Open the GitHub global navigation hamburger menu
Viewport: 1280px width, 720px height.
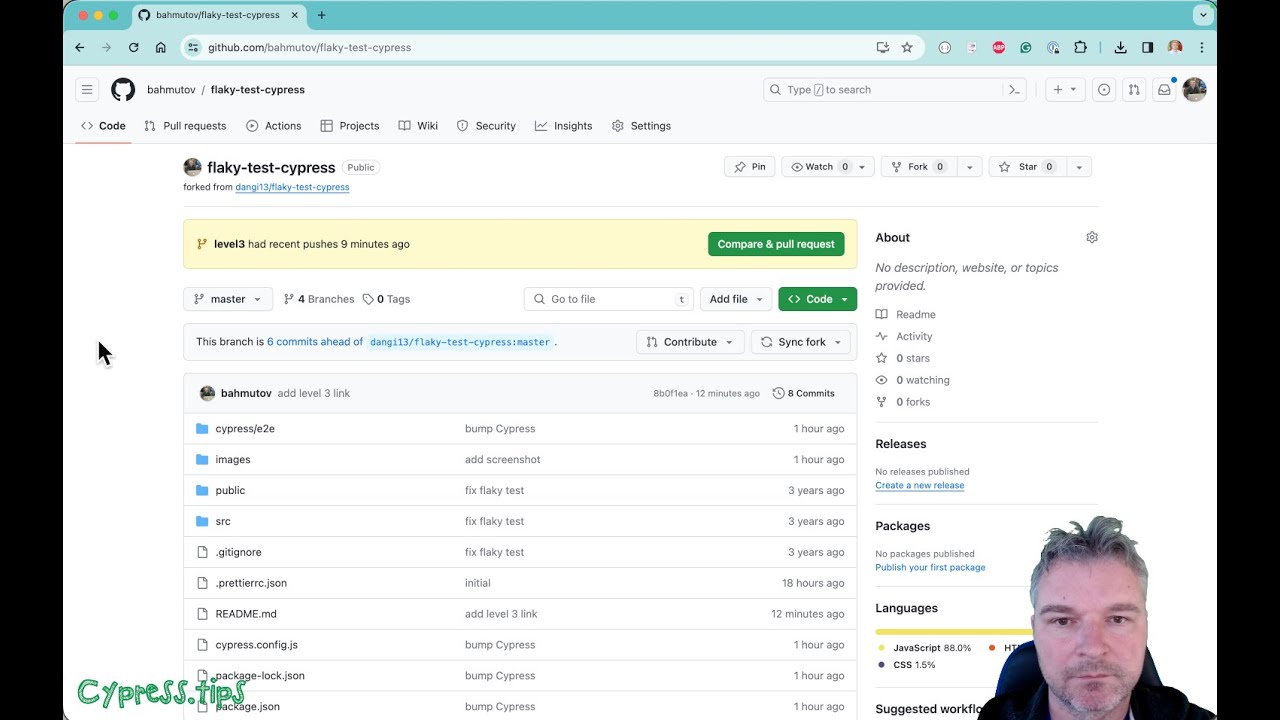point(87,90)
